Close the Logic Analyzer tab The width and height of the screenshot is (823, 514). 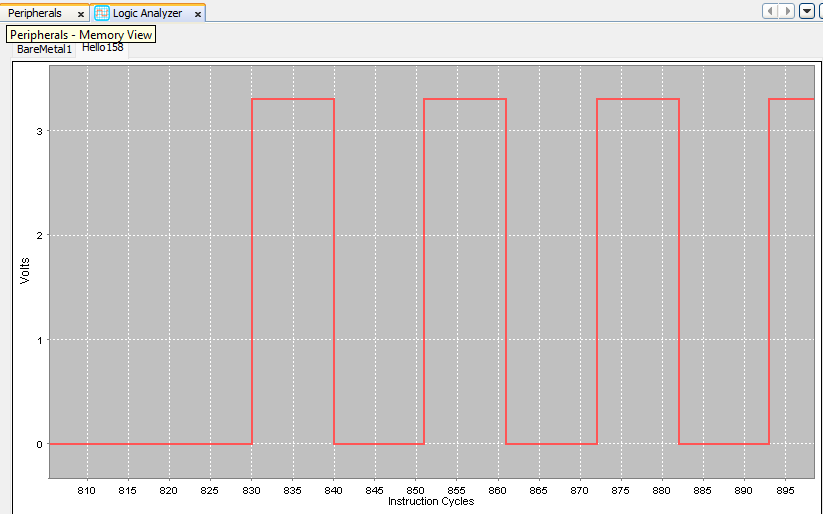point(198,14)
